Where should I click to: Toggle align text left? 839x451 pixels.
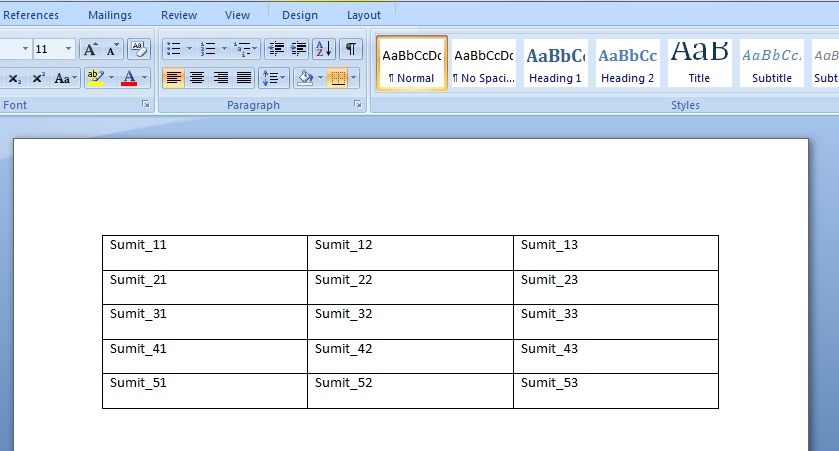tap(173, 78)
